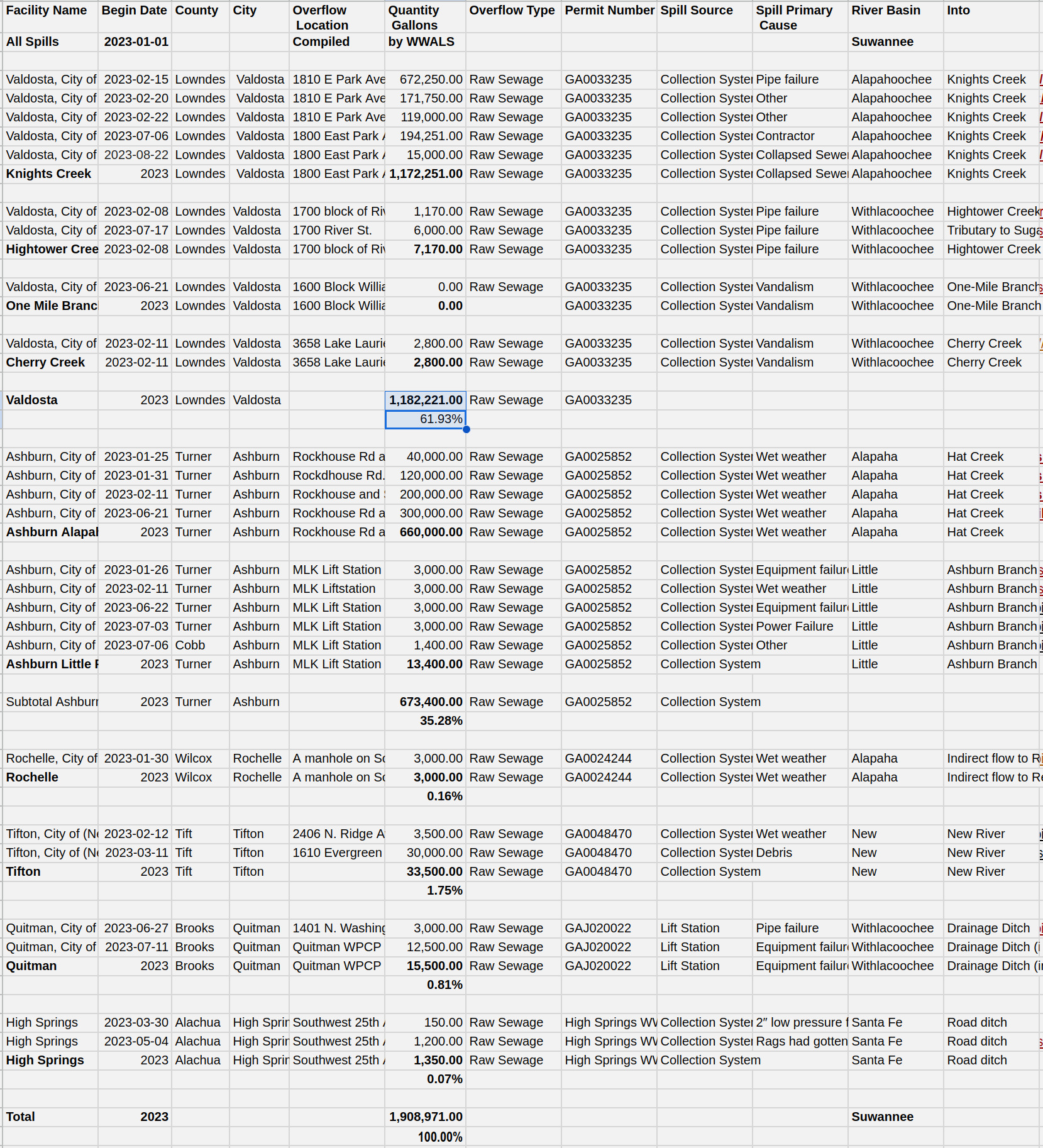1043x1148 pixels.
Task: Click the bold 660,000.00 subtotal cell
Action: [426, 533]
